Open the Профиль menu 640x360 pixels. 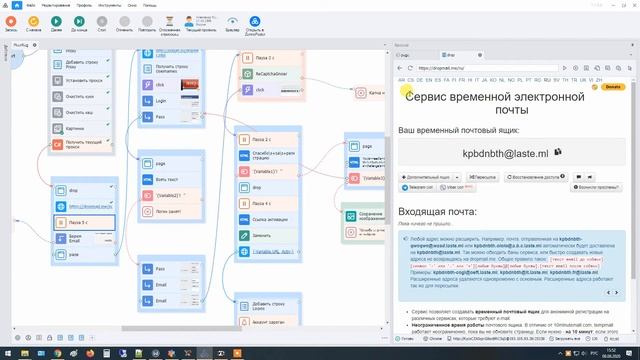tap(84, 5)
